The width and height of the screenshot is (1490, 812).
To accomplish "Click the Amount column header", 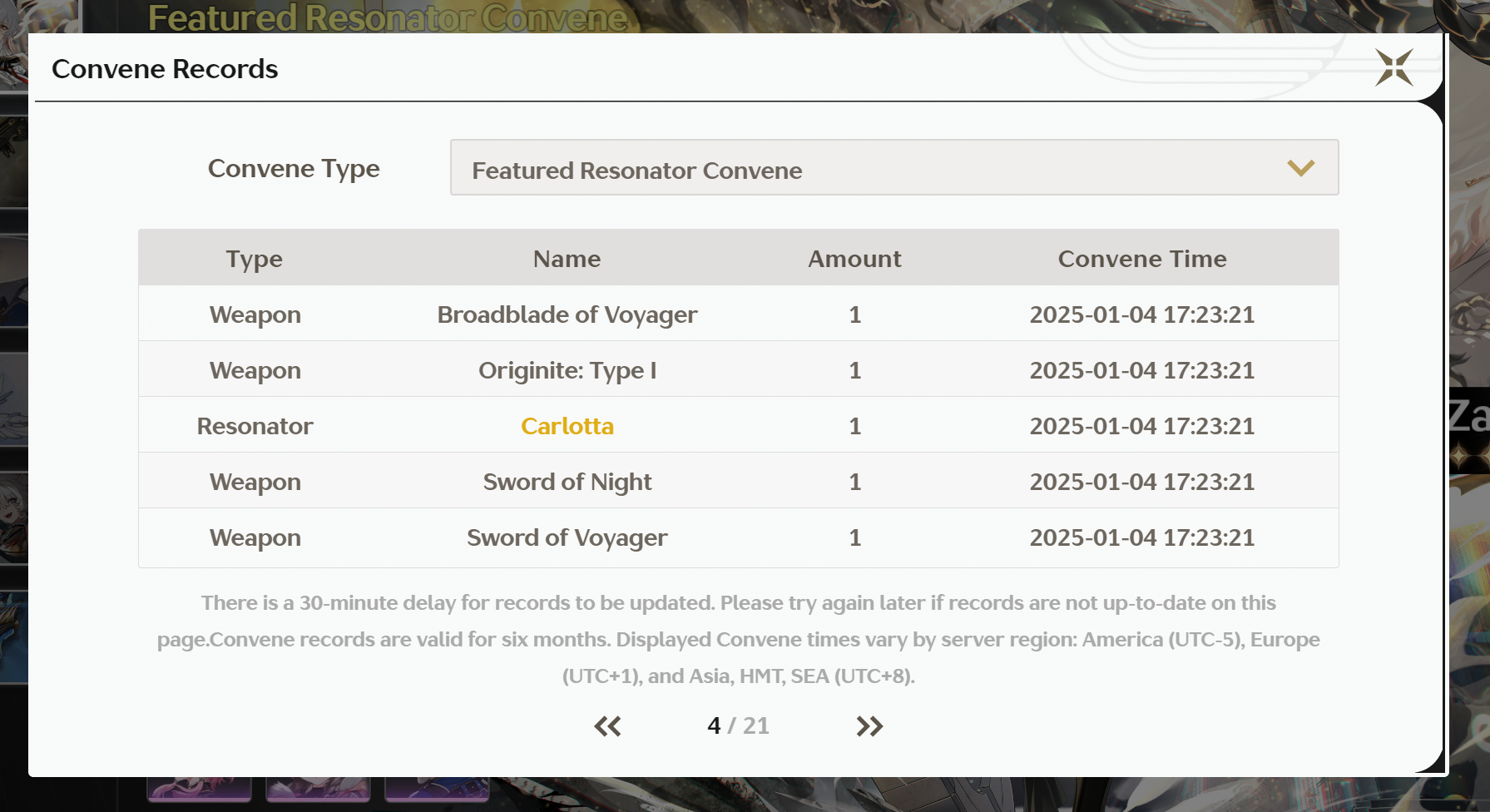I will 854,259.
